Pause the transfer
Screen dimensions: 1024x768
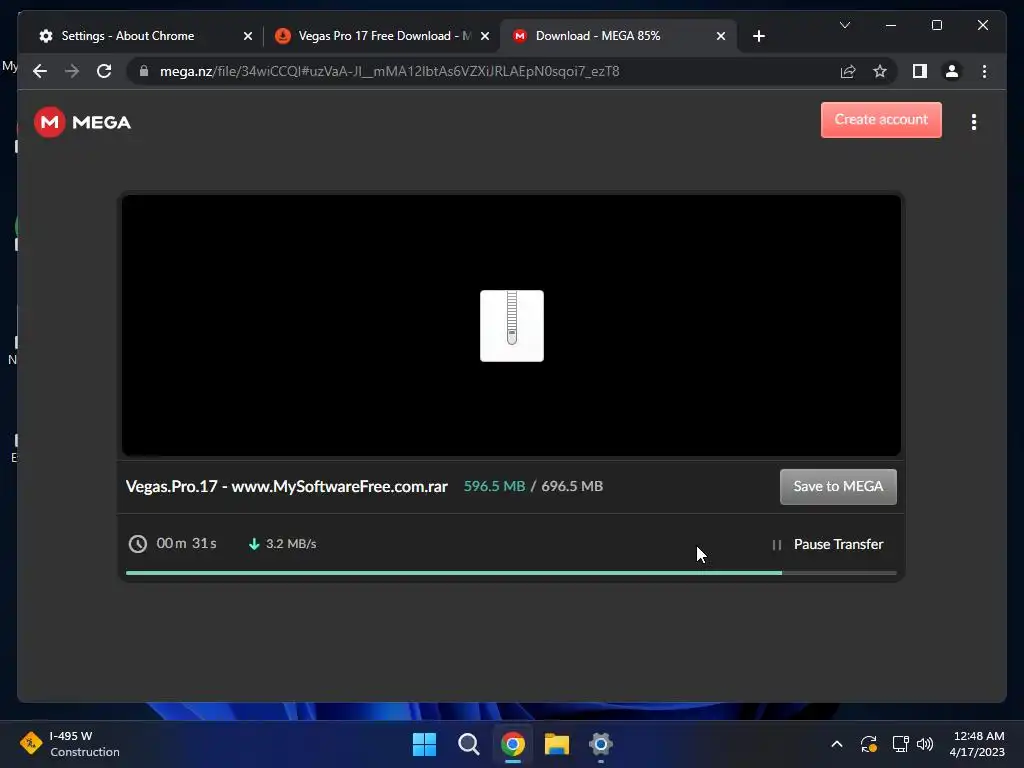(827, 544)
